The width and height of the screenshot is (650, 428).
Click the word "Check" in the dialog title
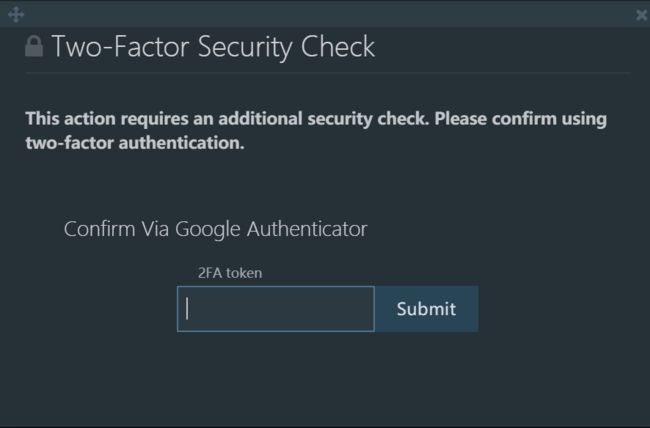point(338,46)
